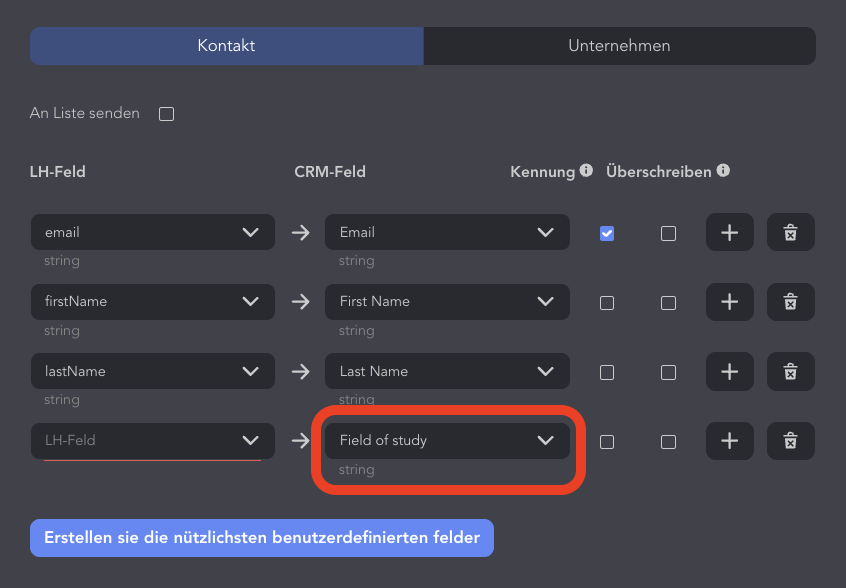Click Erstellen sie die nützlichsten benutzerdefinierten felder
Image resolution: width=846 pixels, height=588 pixels.
pyautogui.click(x=262, y=538)
